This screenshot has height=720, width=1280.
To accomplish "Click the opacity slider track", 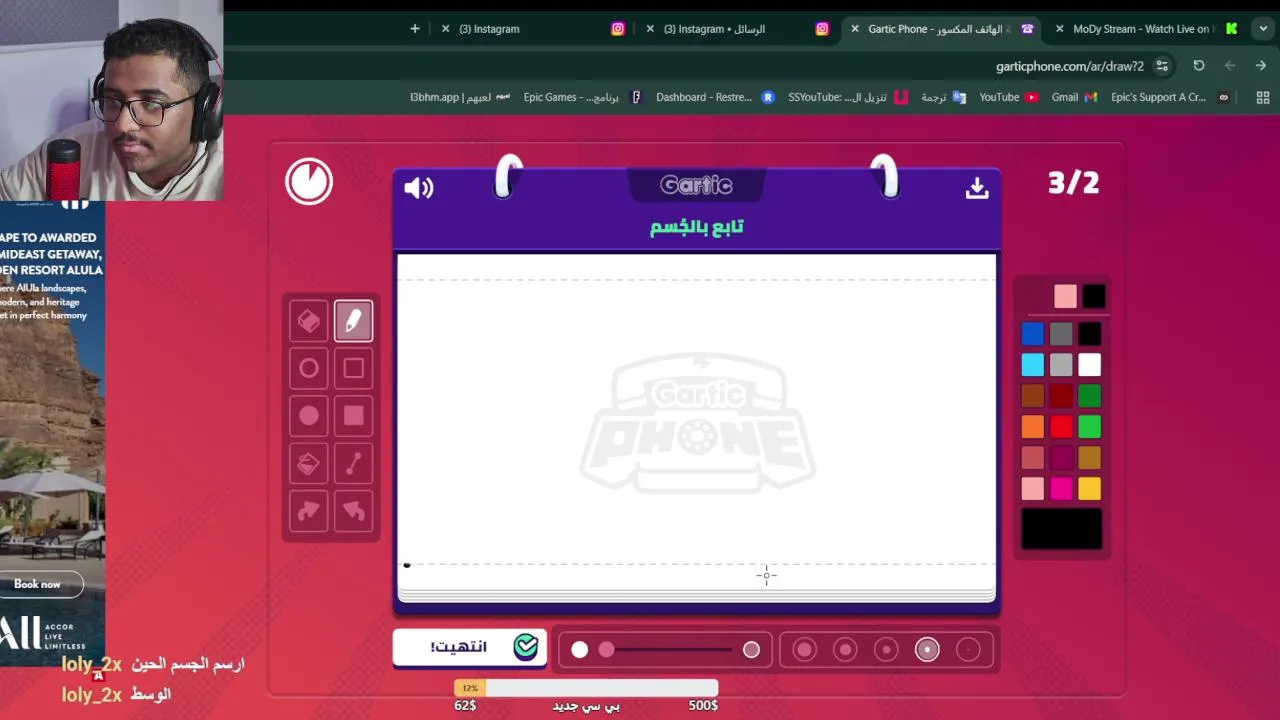I will coord(666,650).
